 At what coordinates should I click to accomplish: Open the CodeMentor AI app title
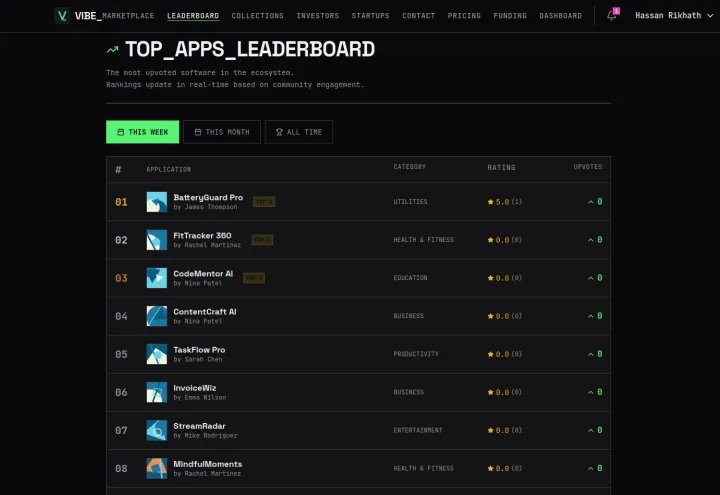tap(203, 274)
